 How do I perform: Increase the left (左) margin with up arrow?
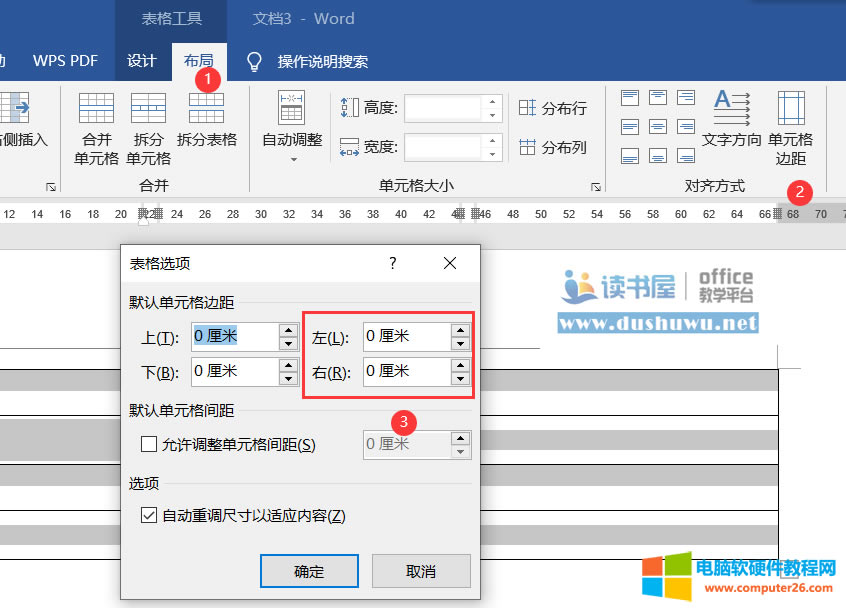pos(460,329)
